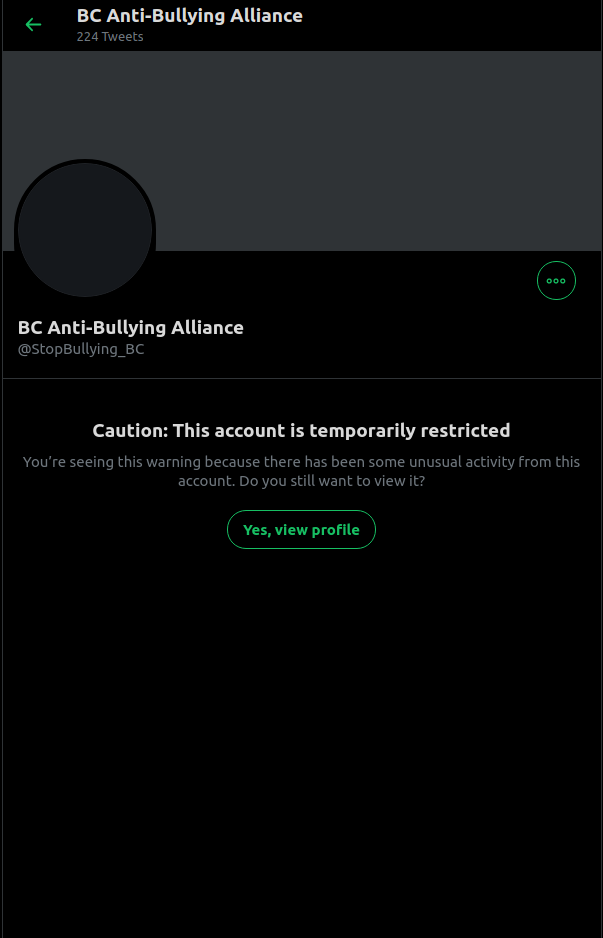Click the profile display name below avatar
Image resolution: width=603 pixels, height=938 pixels.
[x=130, y=328]
